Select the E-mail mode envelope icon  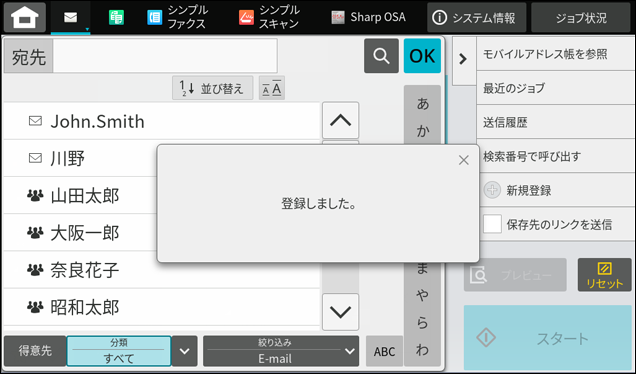71,17
